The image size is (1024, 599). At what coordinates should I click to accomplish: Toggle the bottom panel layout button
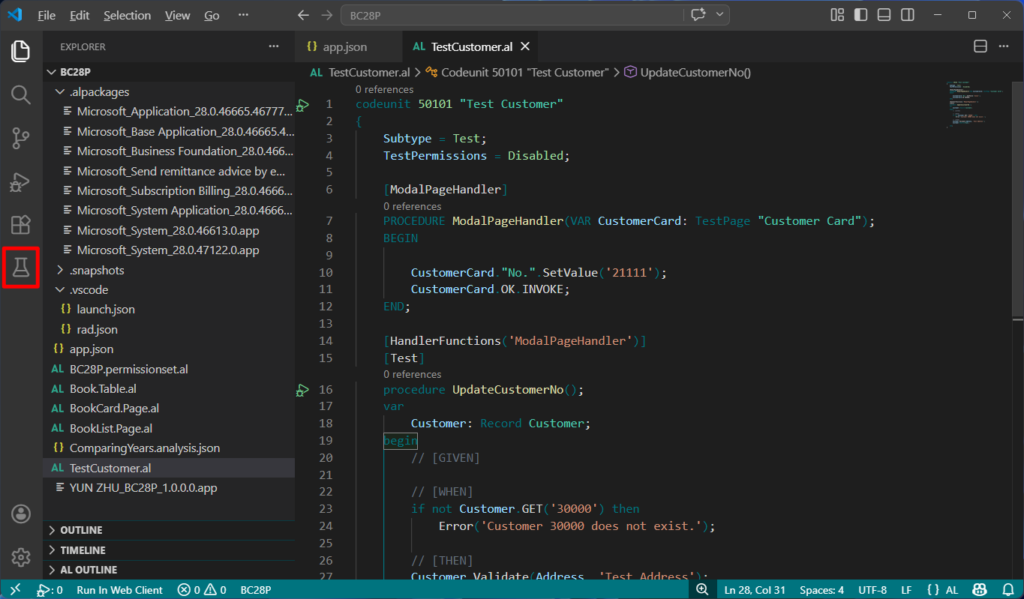[x=883, y=15]
